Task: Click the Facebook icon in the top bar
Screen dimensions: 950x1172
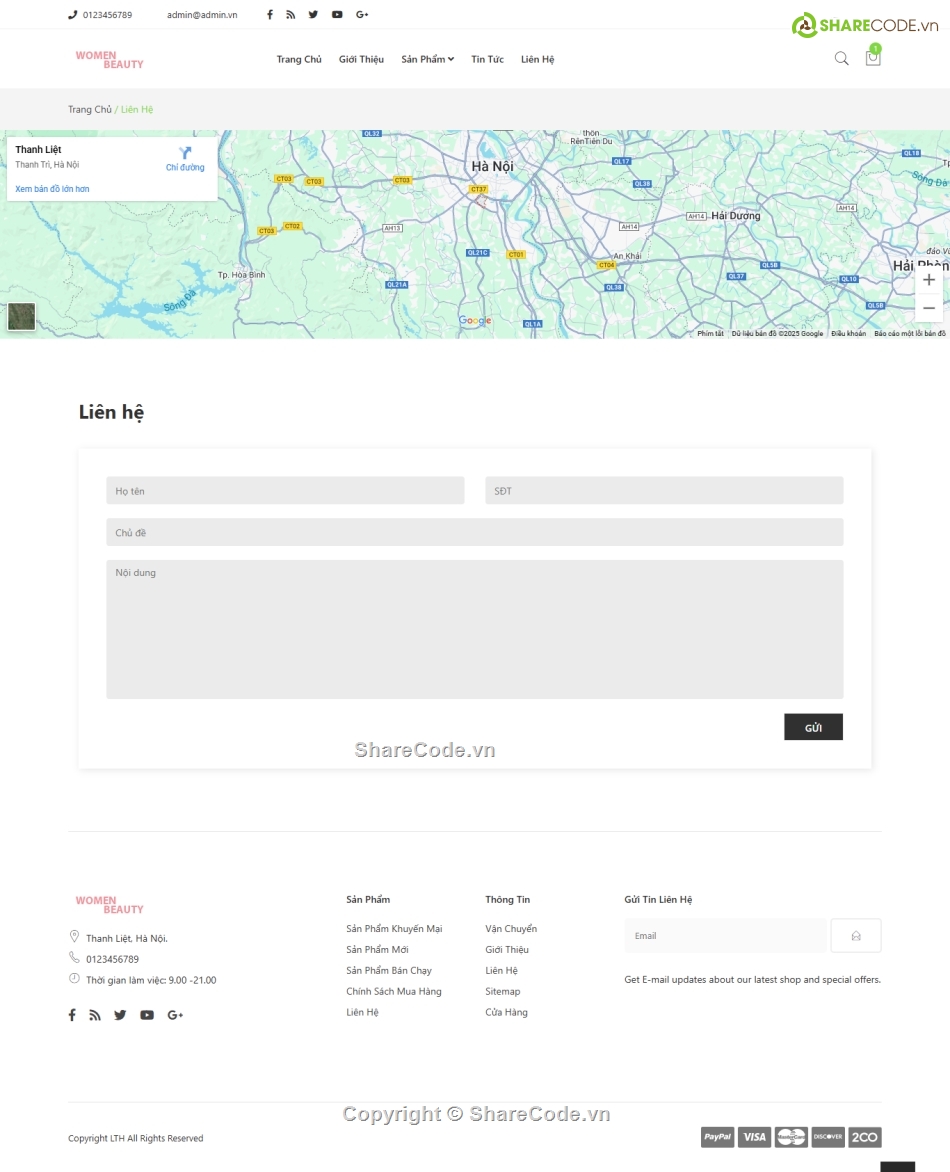Action: click(270, 14)
